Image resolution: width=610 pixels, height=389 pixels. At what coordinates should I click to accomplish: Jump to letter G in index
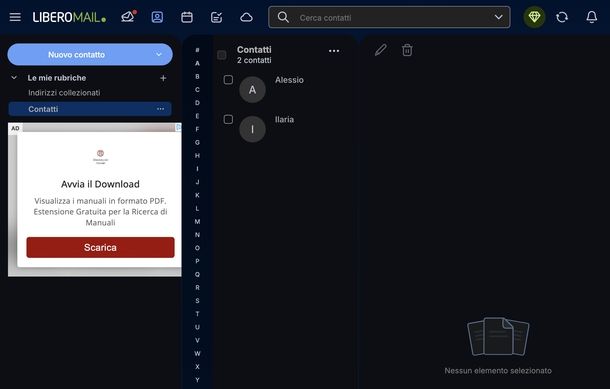click(197, 142)
